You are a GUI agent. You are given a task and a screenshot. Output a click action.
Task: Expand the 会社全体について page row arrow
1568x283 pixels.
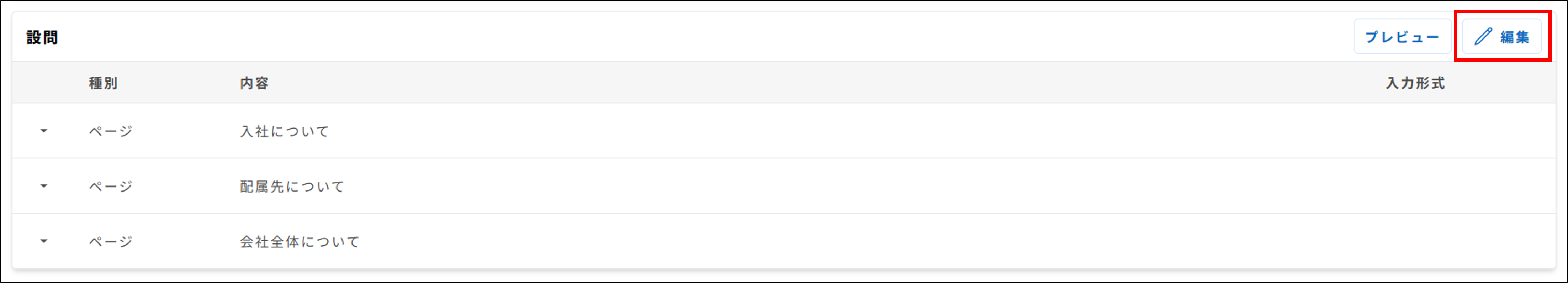coord(44,241)
